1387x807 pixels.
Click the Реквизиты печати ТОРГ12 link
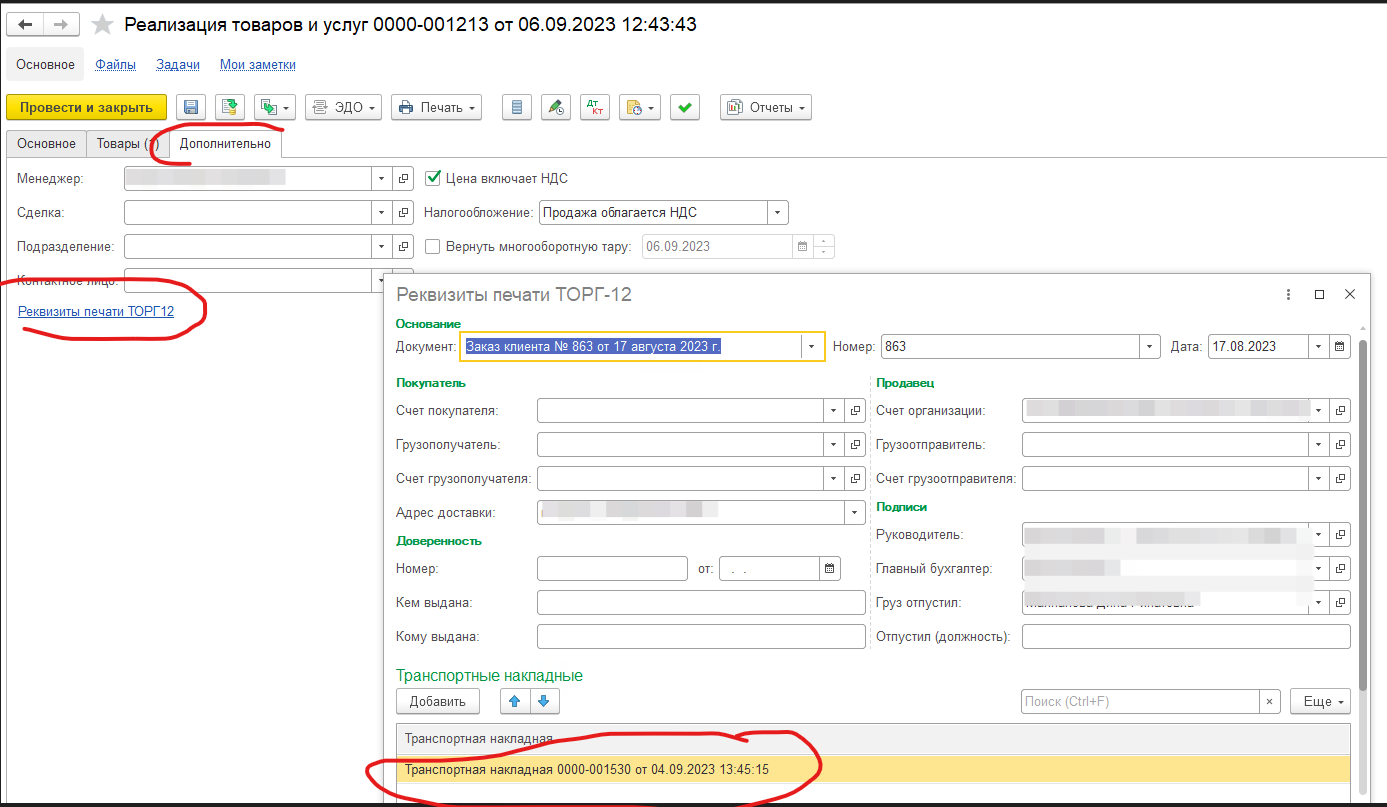click(96, 311)
